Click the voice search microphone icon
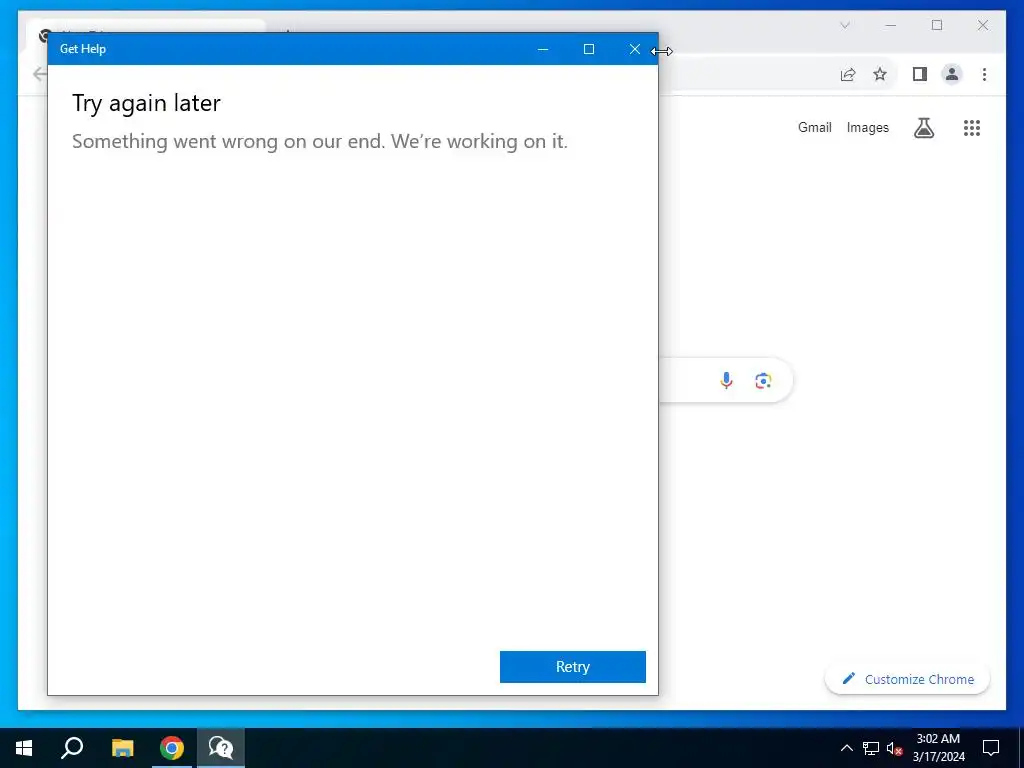1024x768 pixels. 726,380
